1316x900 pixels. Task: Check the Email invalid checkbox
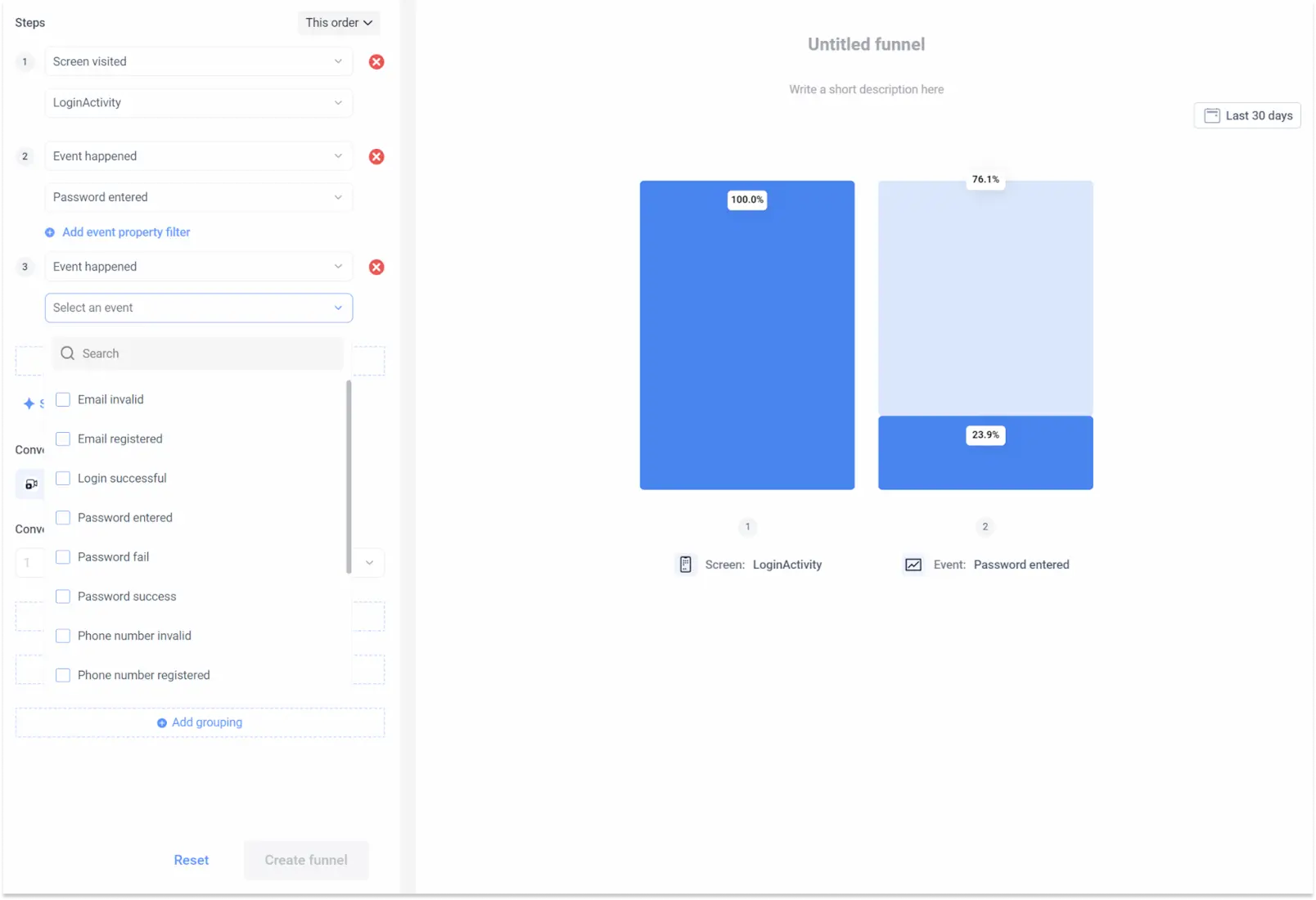(63, 399)
